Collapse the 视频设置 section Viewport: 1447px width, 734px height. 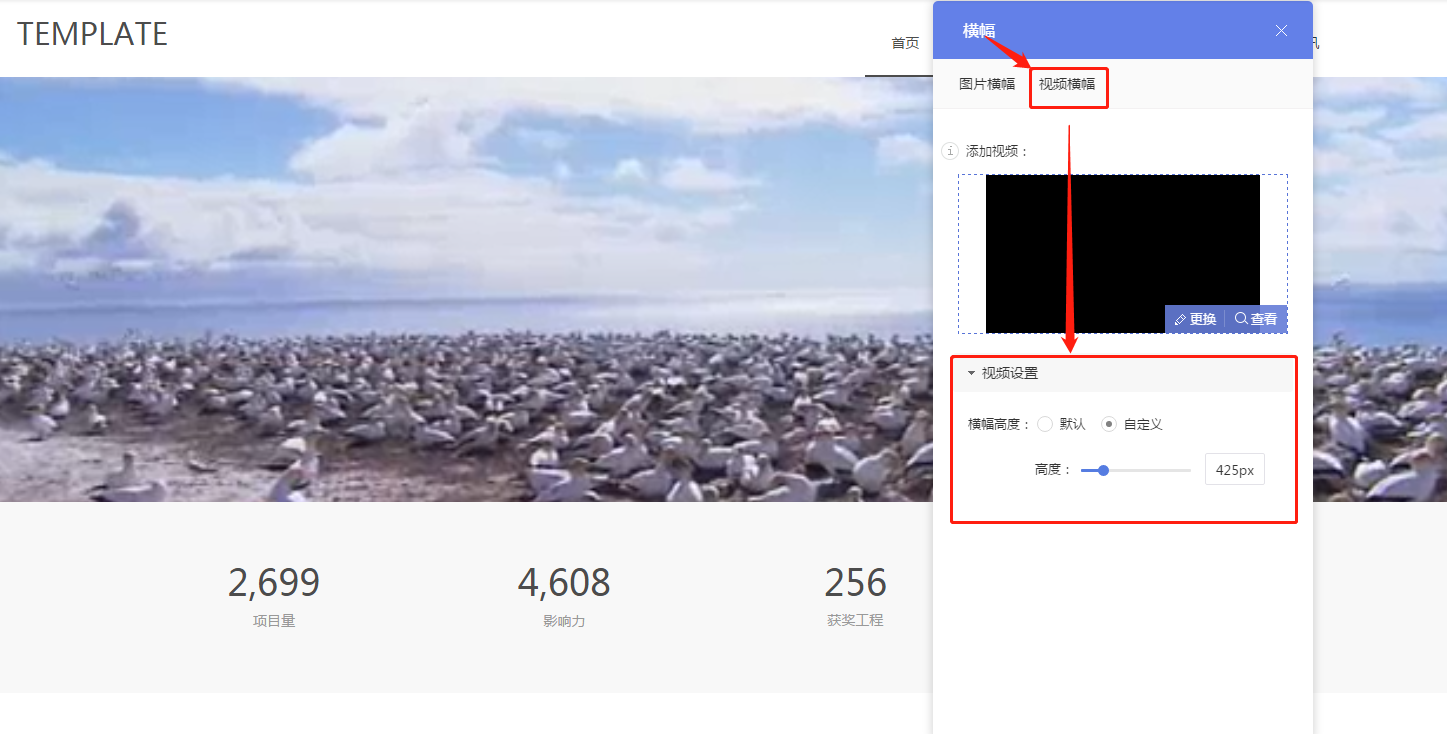click(1122, 373)
